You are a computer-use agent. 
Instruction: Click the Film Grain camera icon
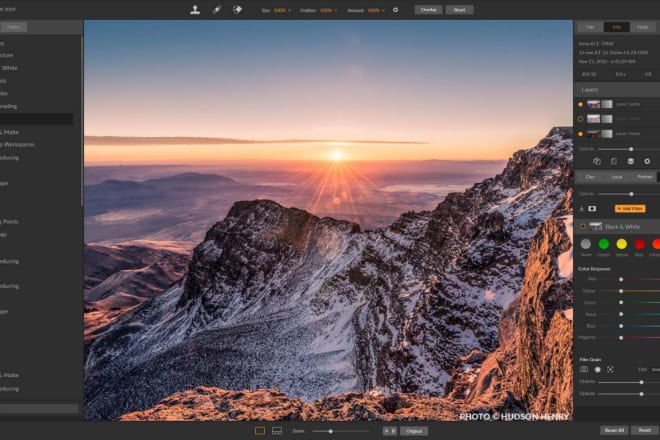click(x=584, y=369)
